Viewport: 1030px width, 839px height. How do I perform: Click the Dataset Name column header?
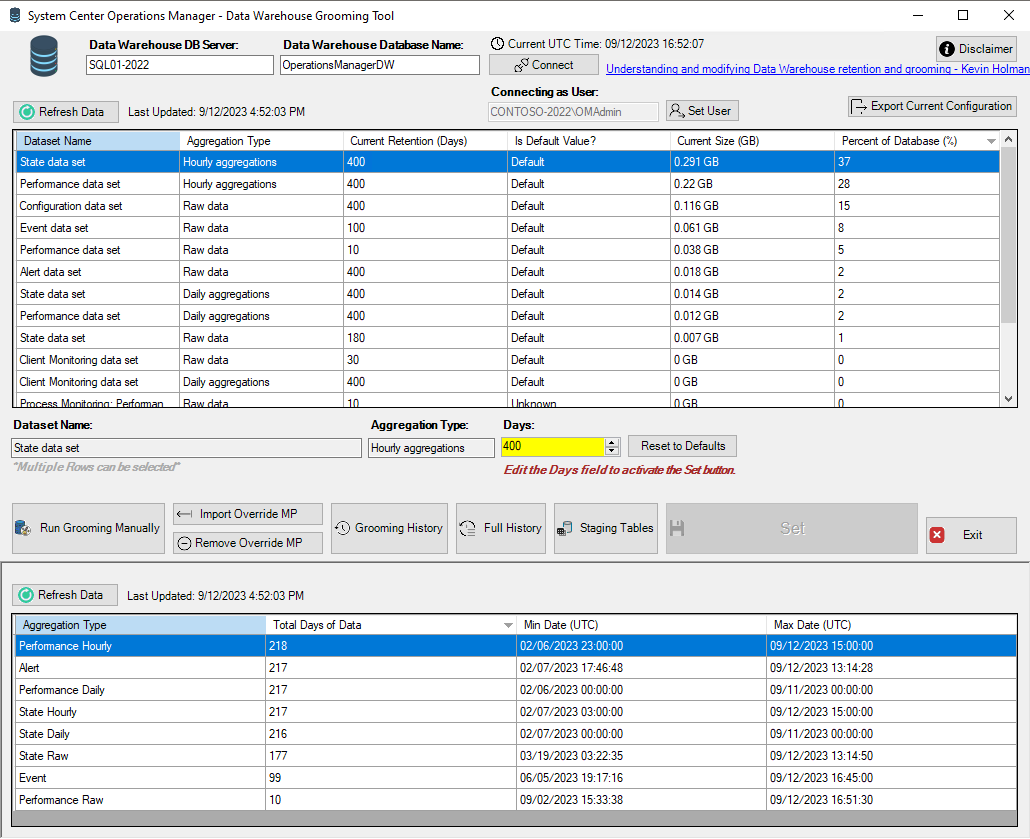coord(98,141)
